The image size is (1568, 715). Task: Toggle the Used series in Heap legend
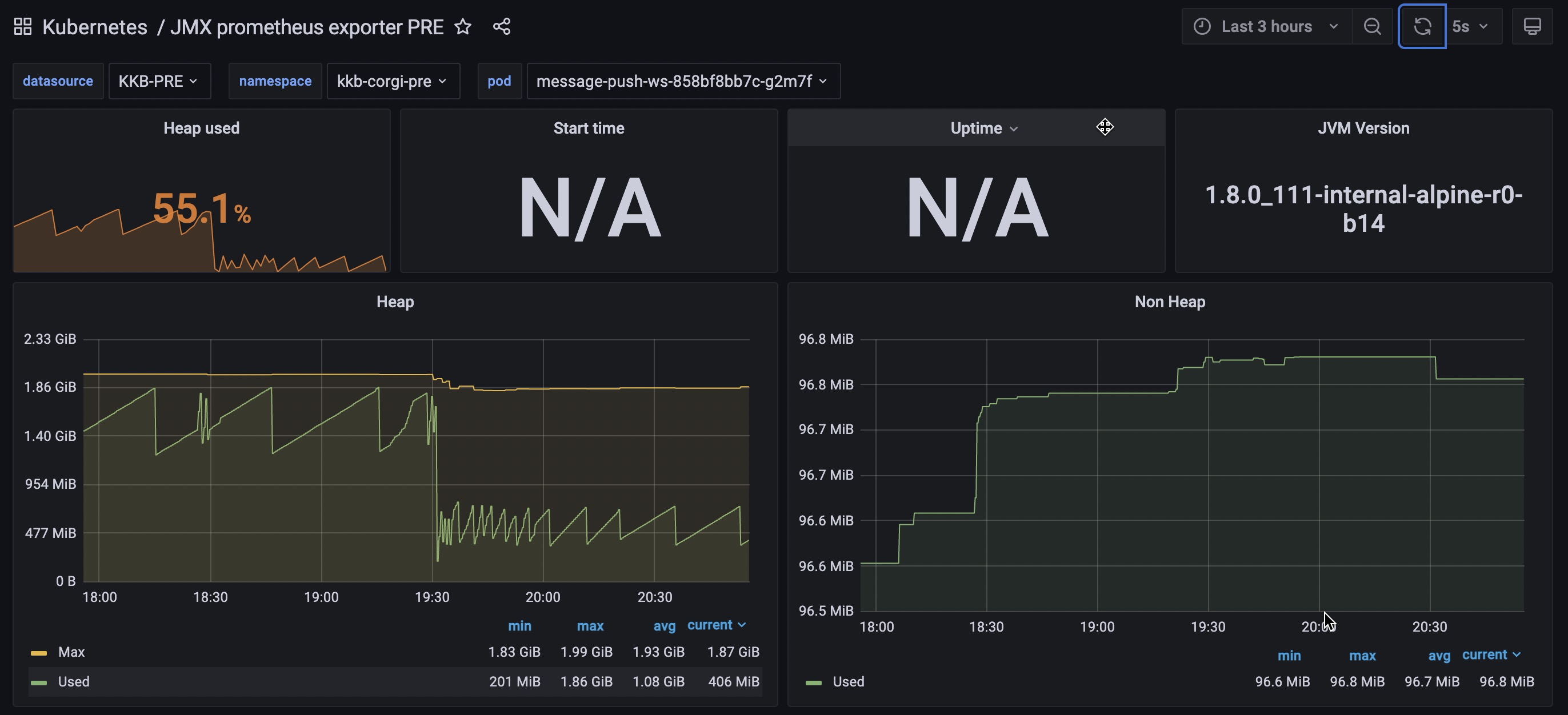tap(74, 681)
